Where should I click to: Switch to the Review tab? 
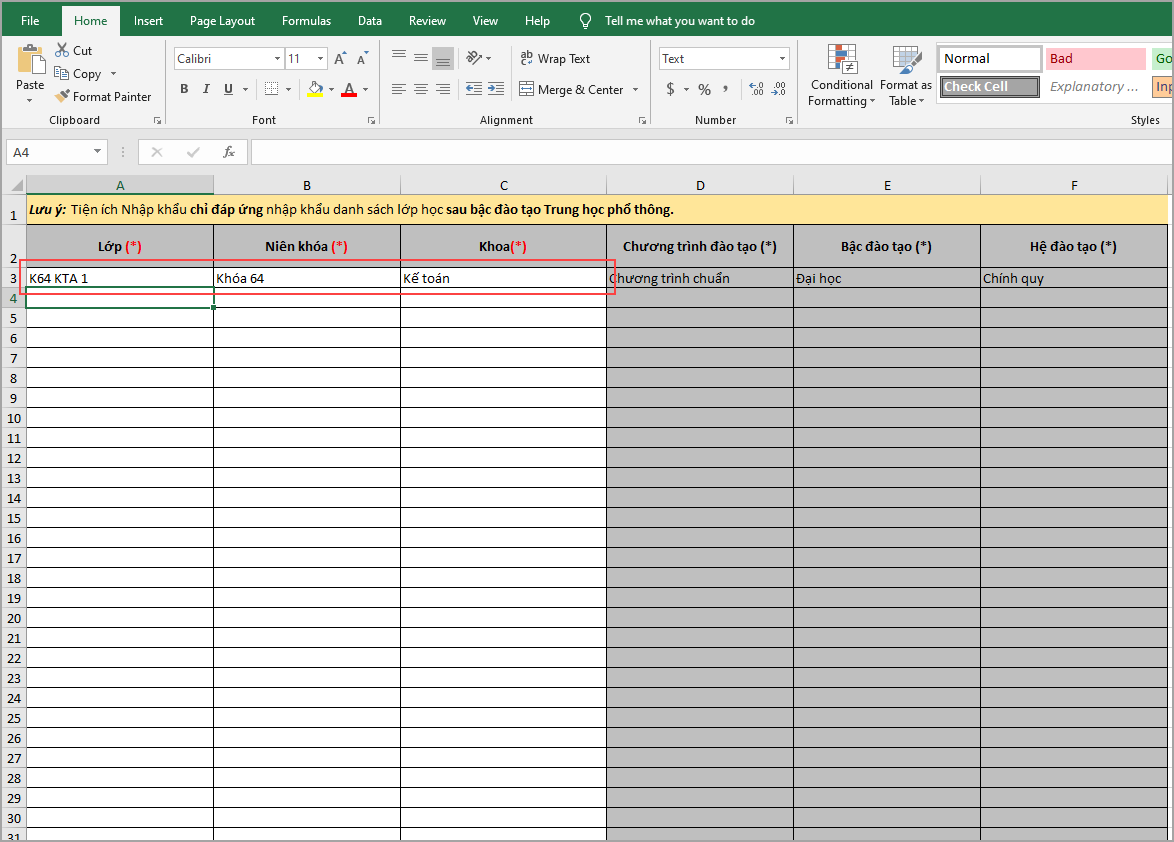427,21
